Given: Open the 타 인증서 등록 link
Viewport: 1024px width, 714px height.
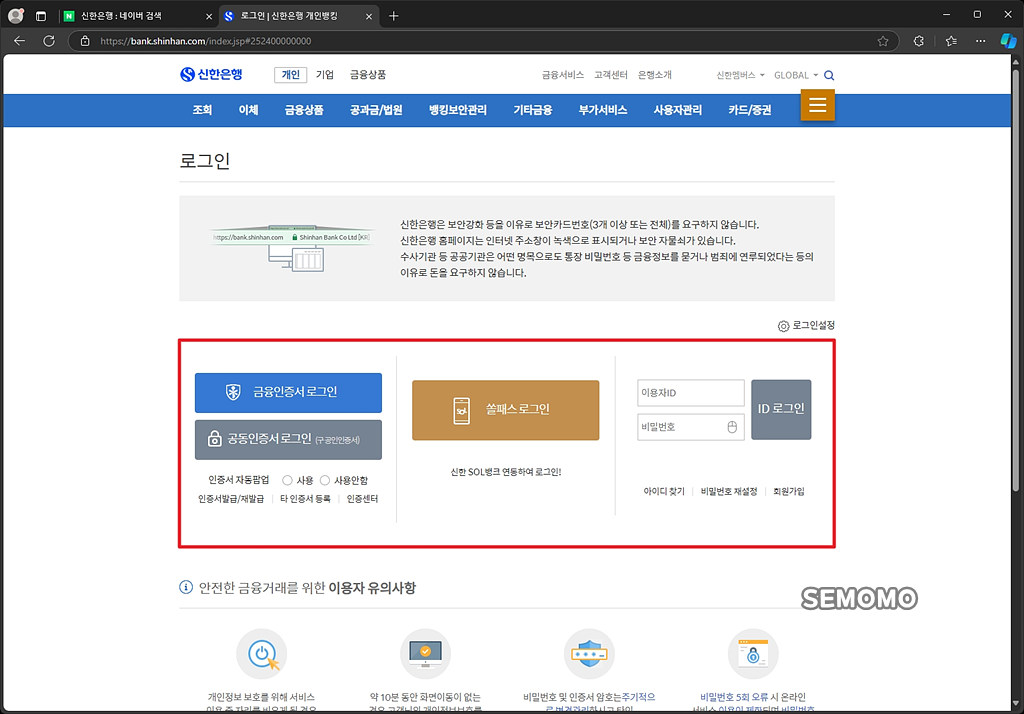Looking at the screenshot, I should pyautogui.click(x=305, y=498).
